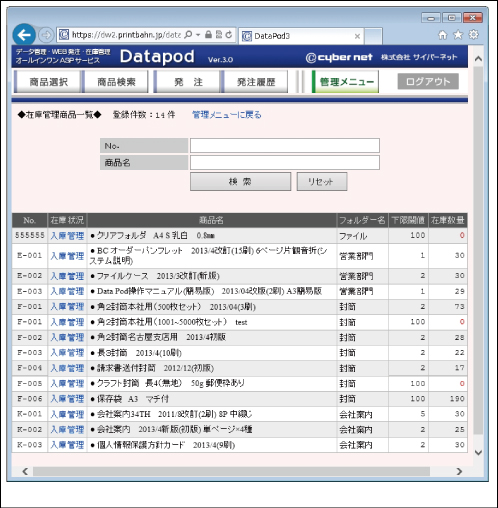Click the address bar search magnifier icon
The width and height of the screenshot is (498, 508).
[x=188, y=35]
